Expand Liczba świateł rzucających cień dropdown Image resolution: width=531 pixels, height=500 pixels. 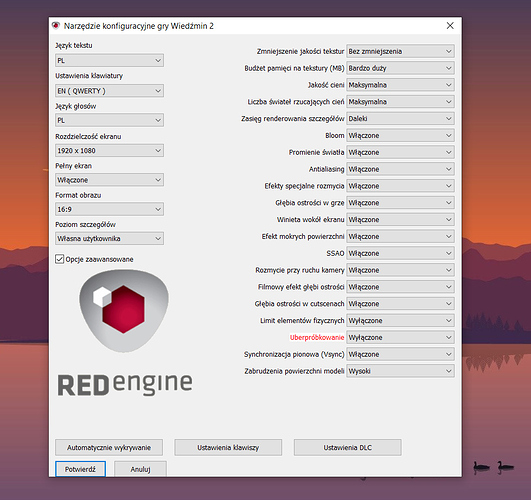(400, 102)
